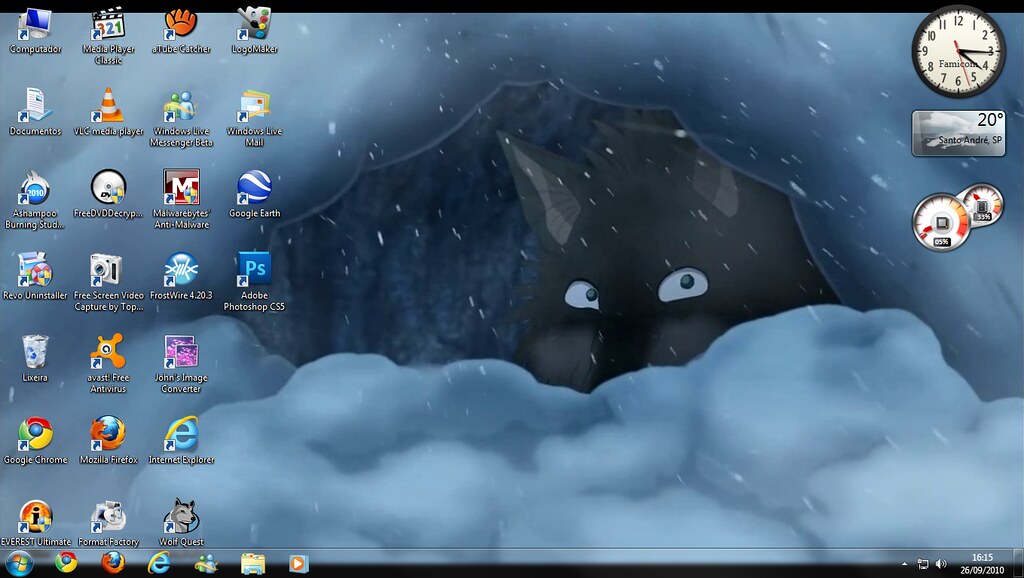Image resolution: width=1024 pixels, height=578 pixels.
Task: Open the Windows Start menu orb
Action: (19, 563)
